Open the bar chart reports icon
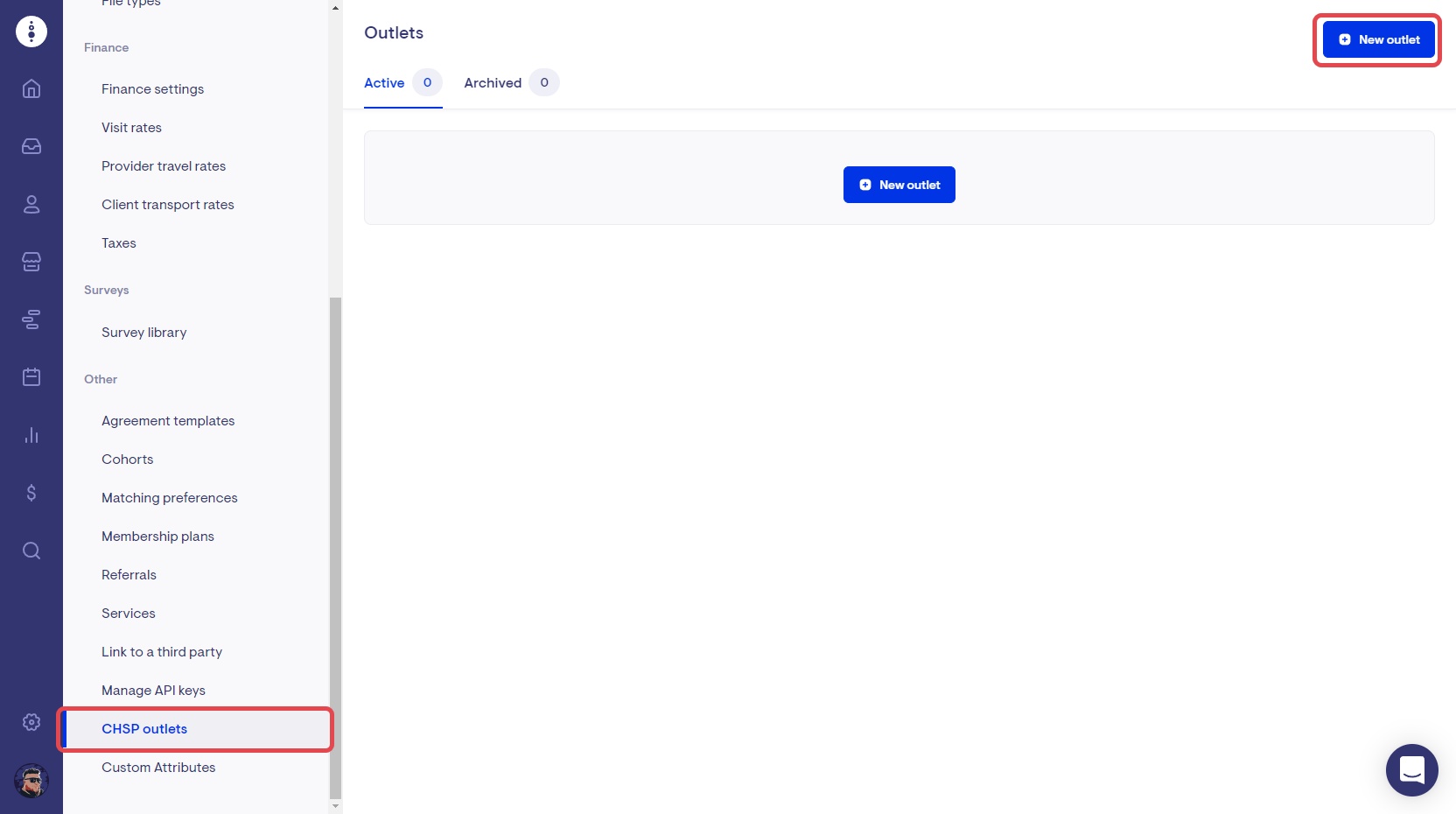The height and width of the screenshot is (814, 1456). coord(31,435)
